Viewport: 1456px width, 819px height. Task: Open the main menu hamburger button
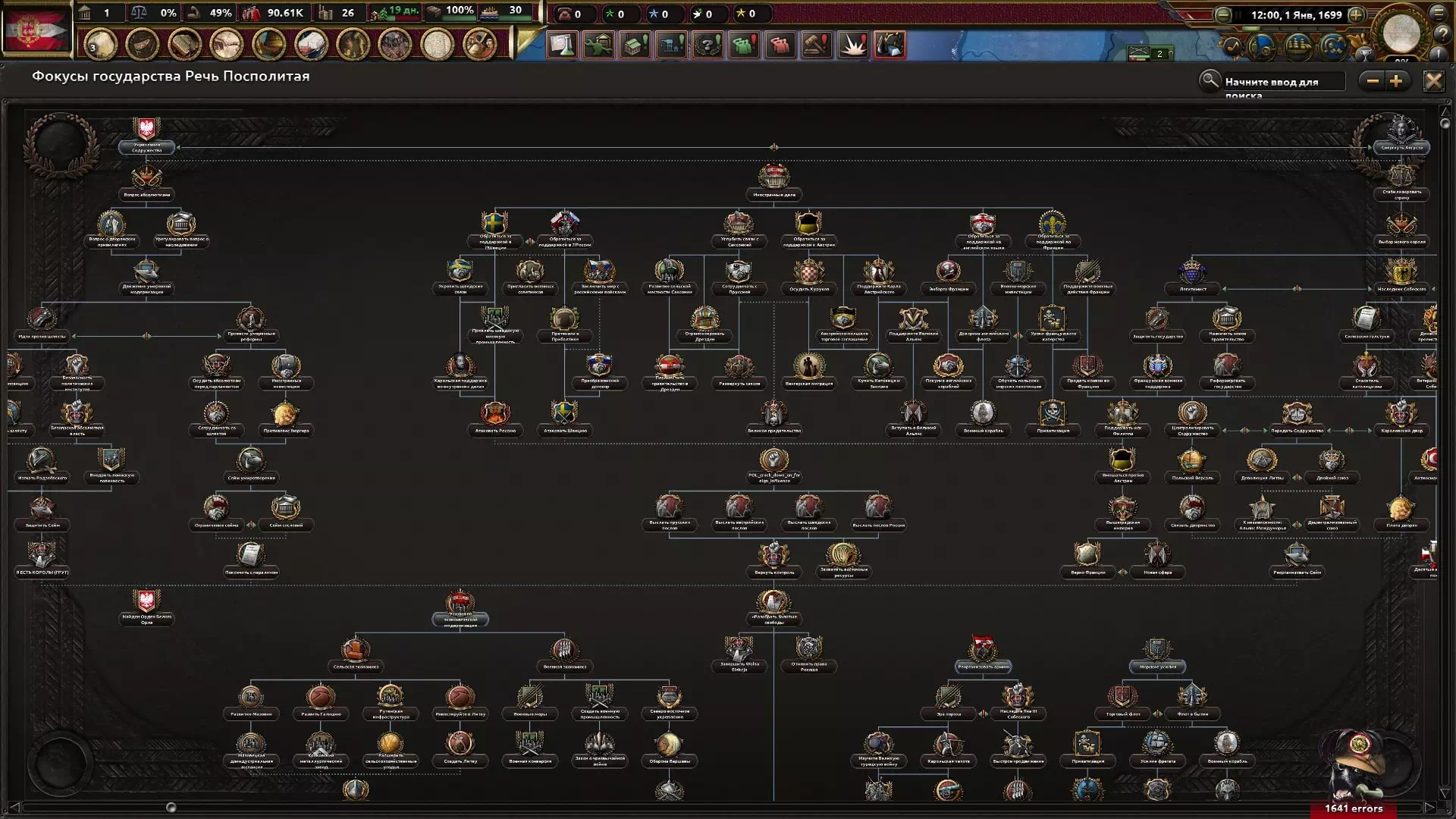pyautogui.click(x=1439, y=13)
